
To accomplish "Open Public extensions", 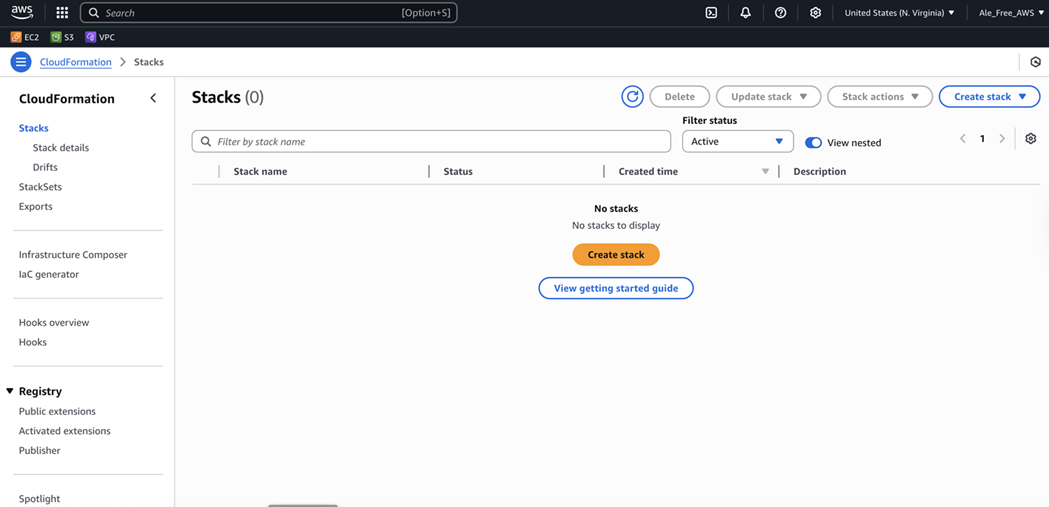I will (x=57, y=411).
